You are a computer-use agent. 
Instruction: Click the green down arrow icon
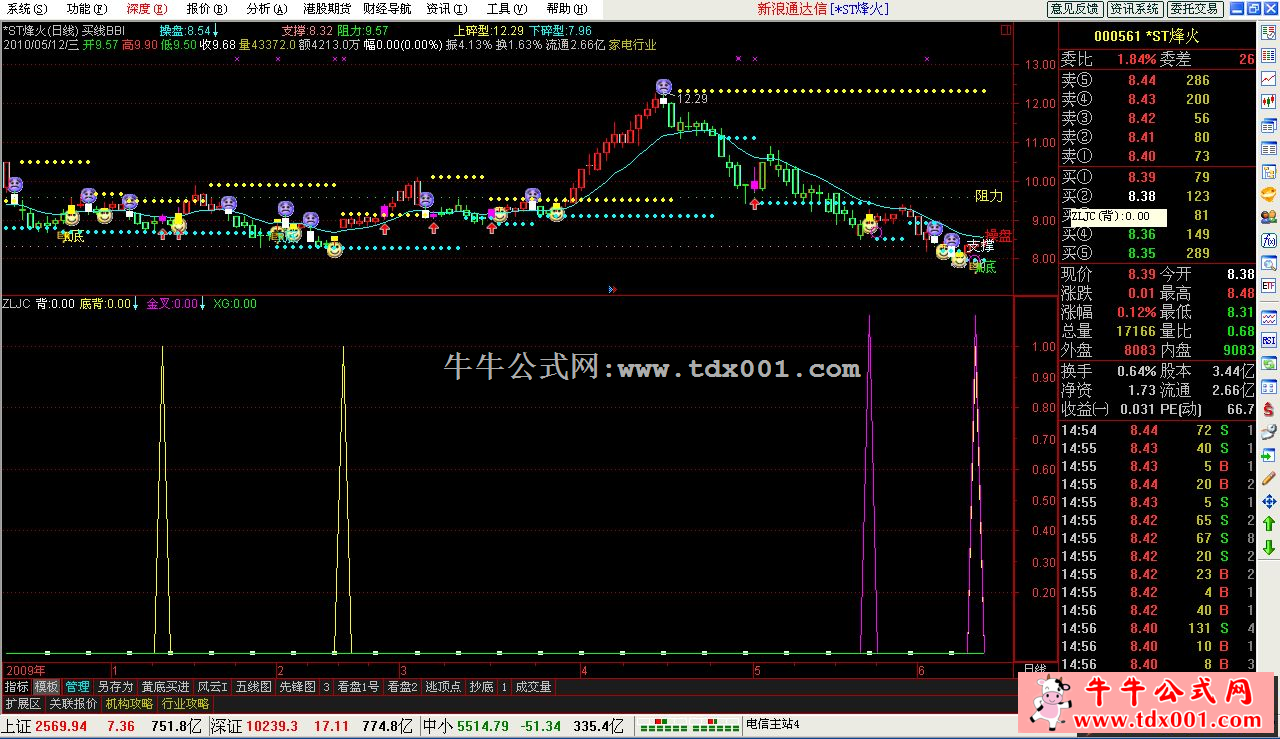[x=1269, y=547]
